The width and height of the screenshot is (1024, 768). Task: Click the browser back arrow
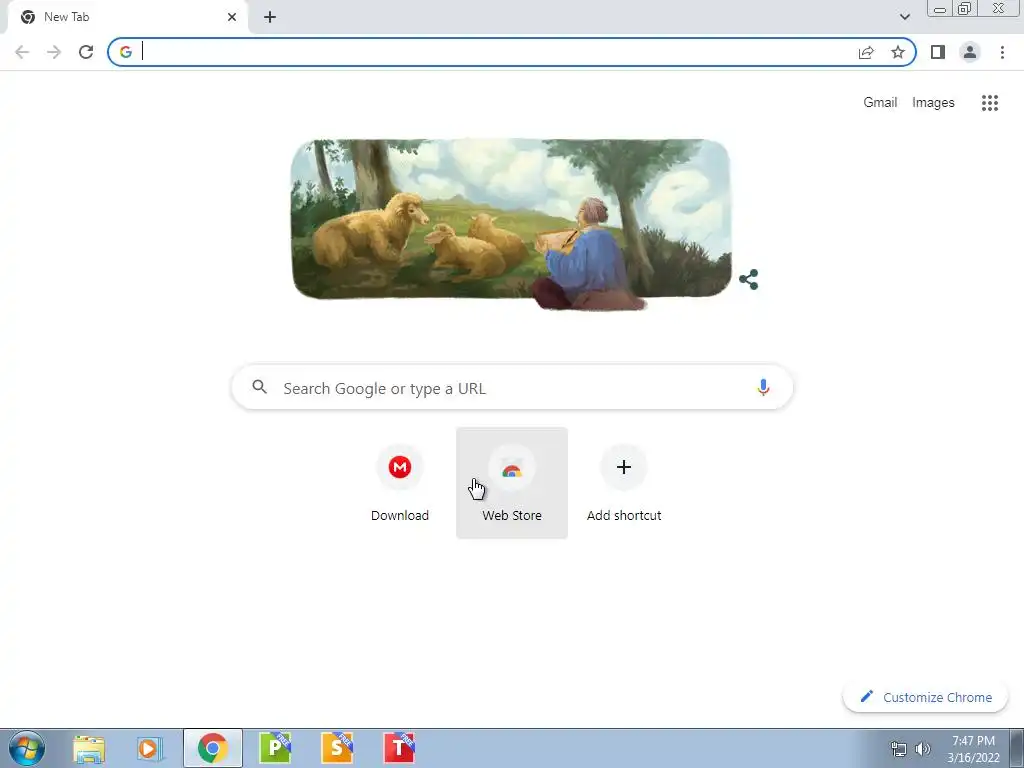(22, 52)
